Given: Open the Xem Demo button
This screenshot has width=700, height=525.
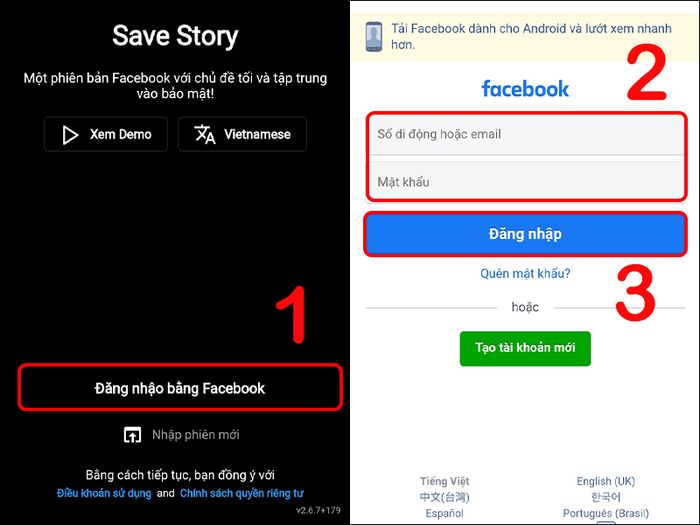Looking at the screenshot, I should [106, 134].
